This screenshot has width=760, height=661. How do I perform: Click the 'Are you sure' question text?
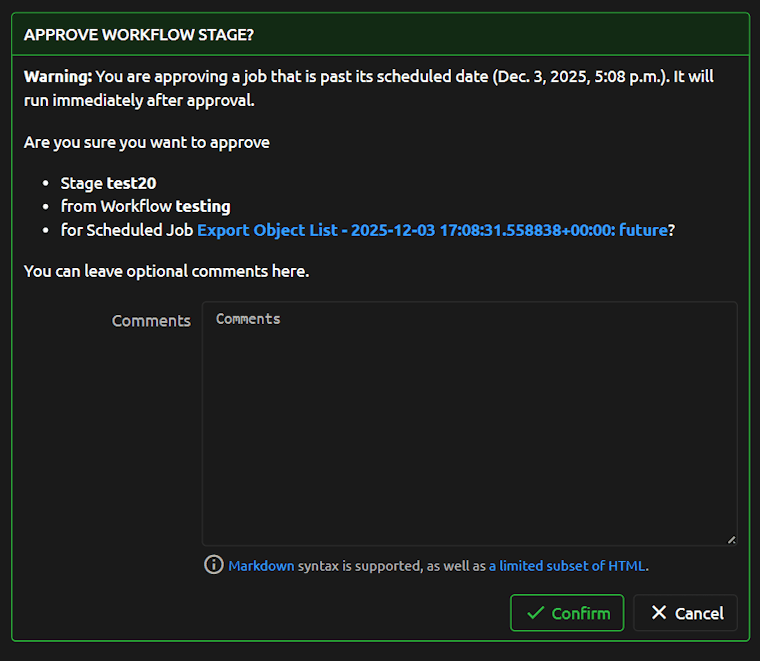point(146,142)
